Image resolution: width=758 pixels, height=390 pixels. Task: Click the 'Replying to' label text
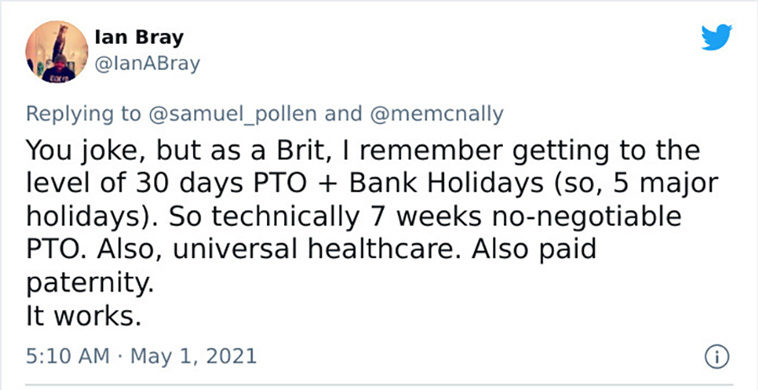tap(83, 114)
